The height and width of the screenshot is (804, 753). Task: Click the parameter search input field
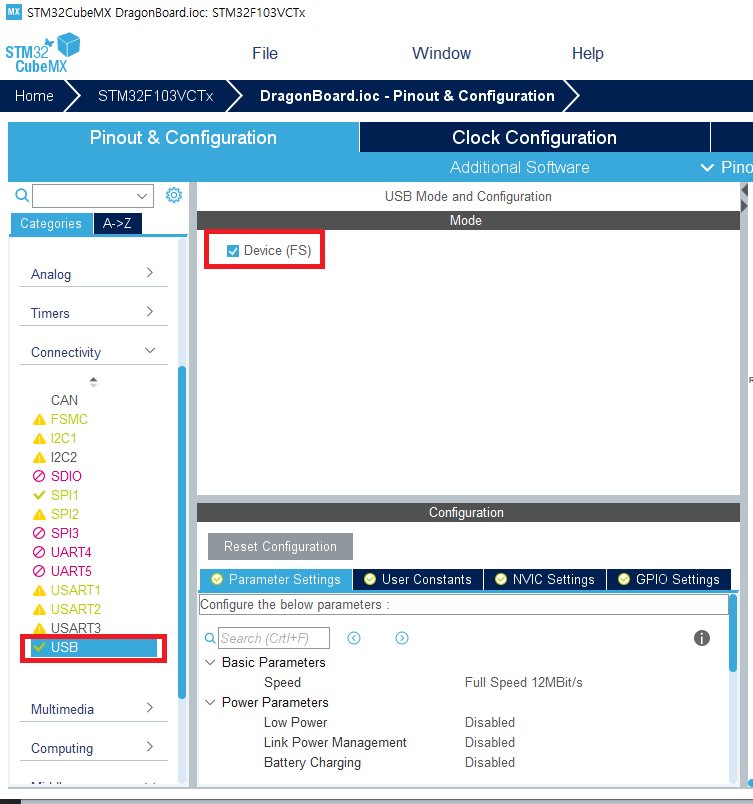click(x=274, y=638)
